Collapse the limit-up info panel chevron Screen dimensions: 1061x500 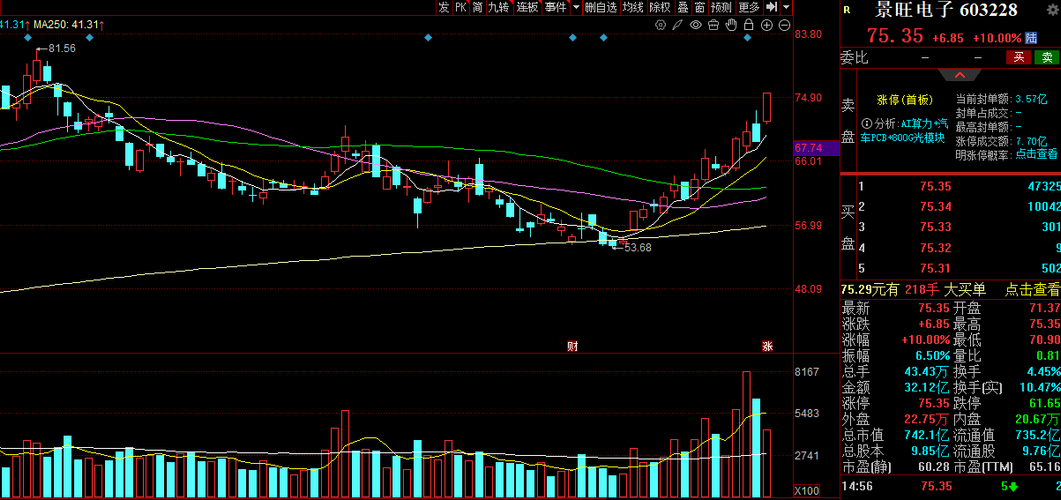point(960,74)
